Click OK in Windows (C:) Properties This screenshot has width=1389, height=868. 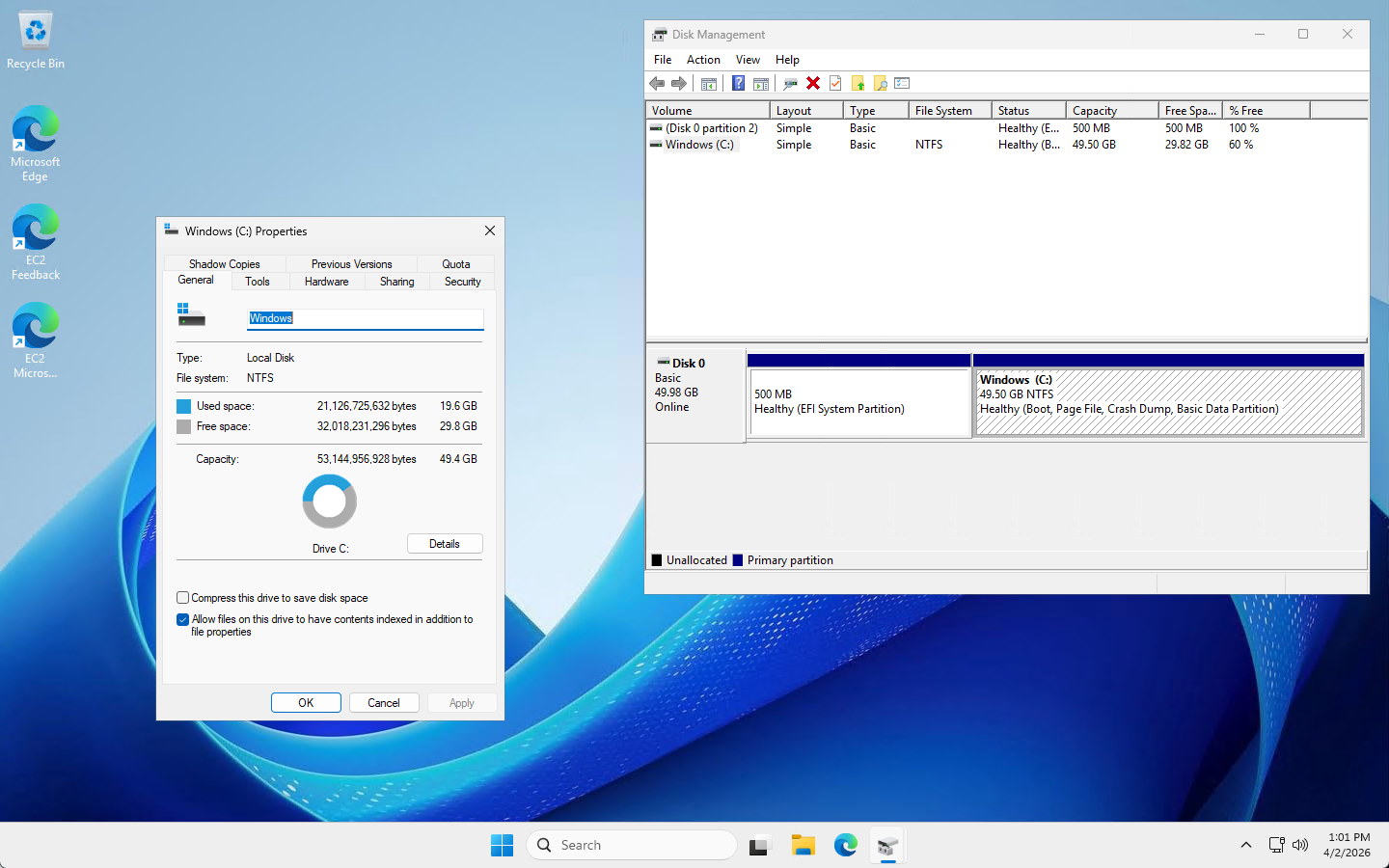pos(306,703)
